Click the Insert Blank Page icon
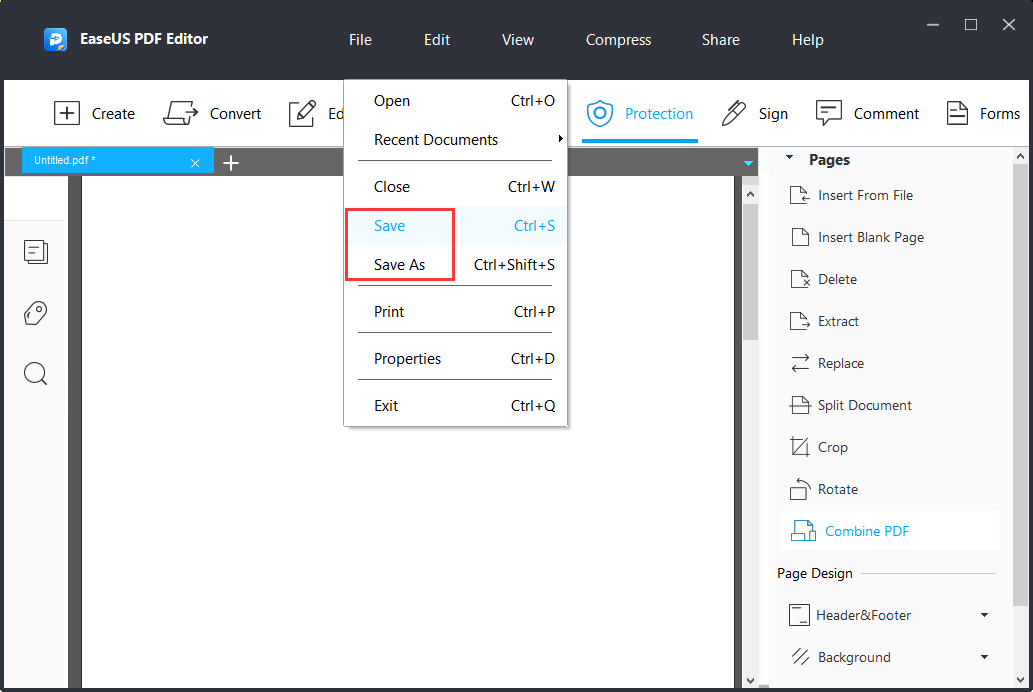Image resolution: width=1033 pixels, height=692 pixels. pos(800,237)
